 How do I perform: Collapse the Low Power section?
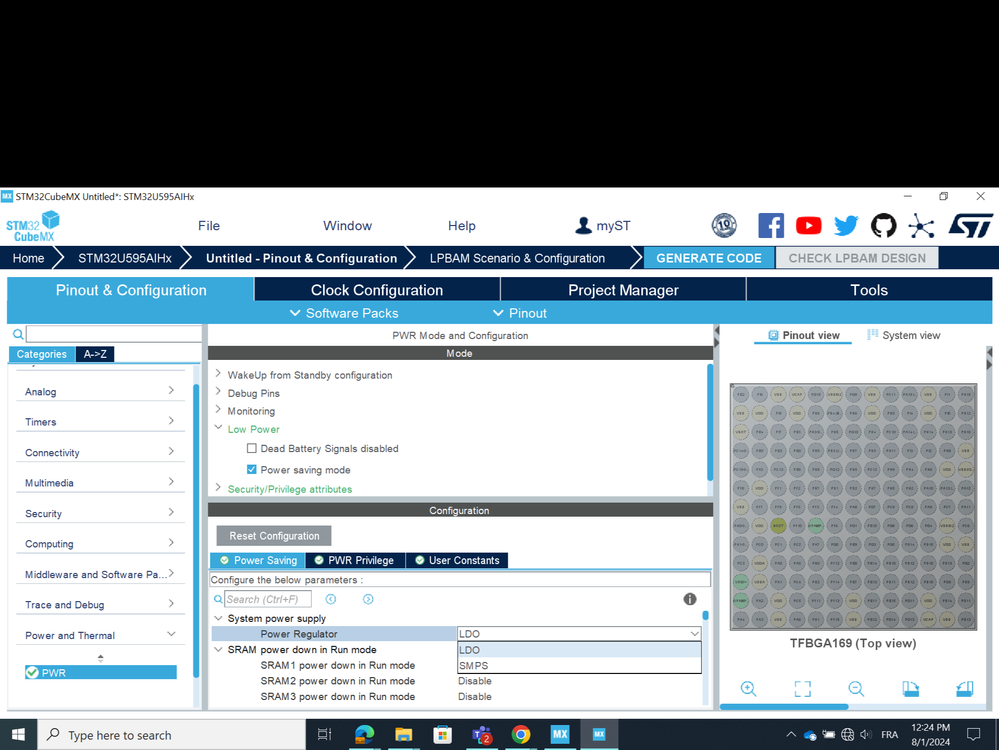[x=219, y=429]
